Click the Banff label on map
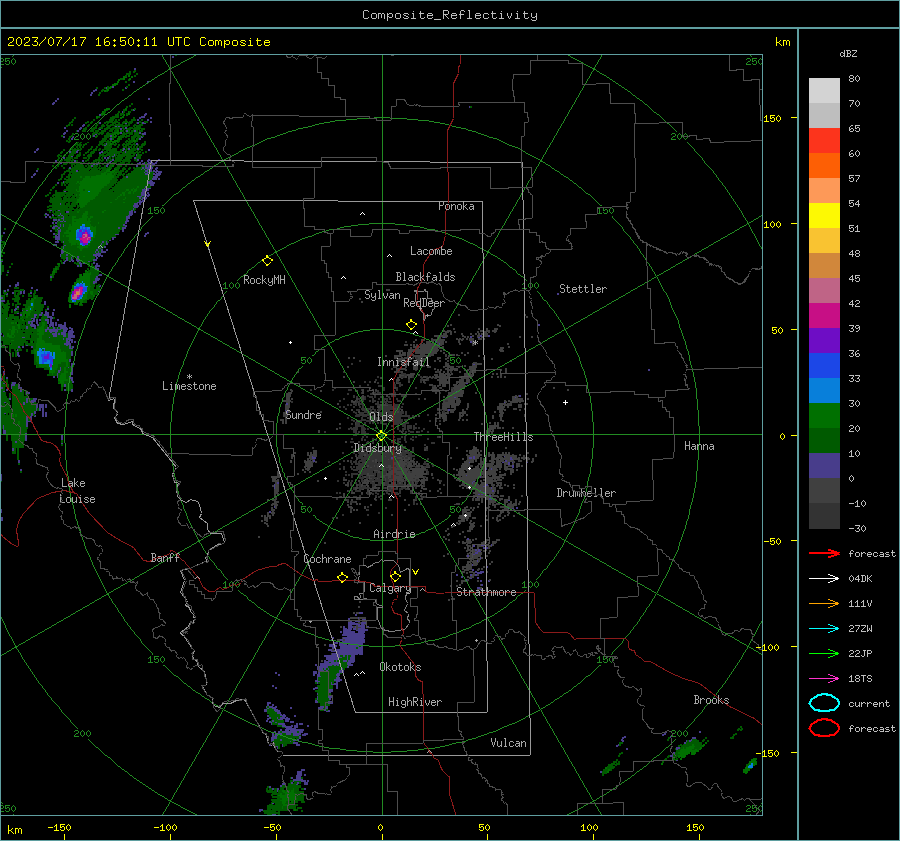This screenshot has height=841, width=900. point(165,558)
